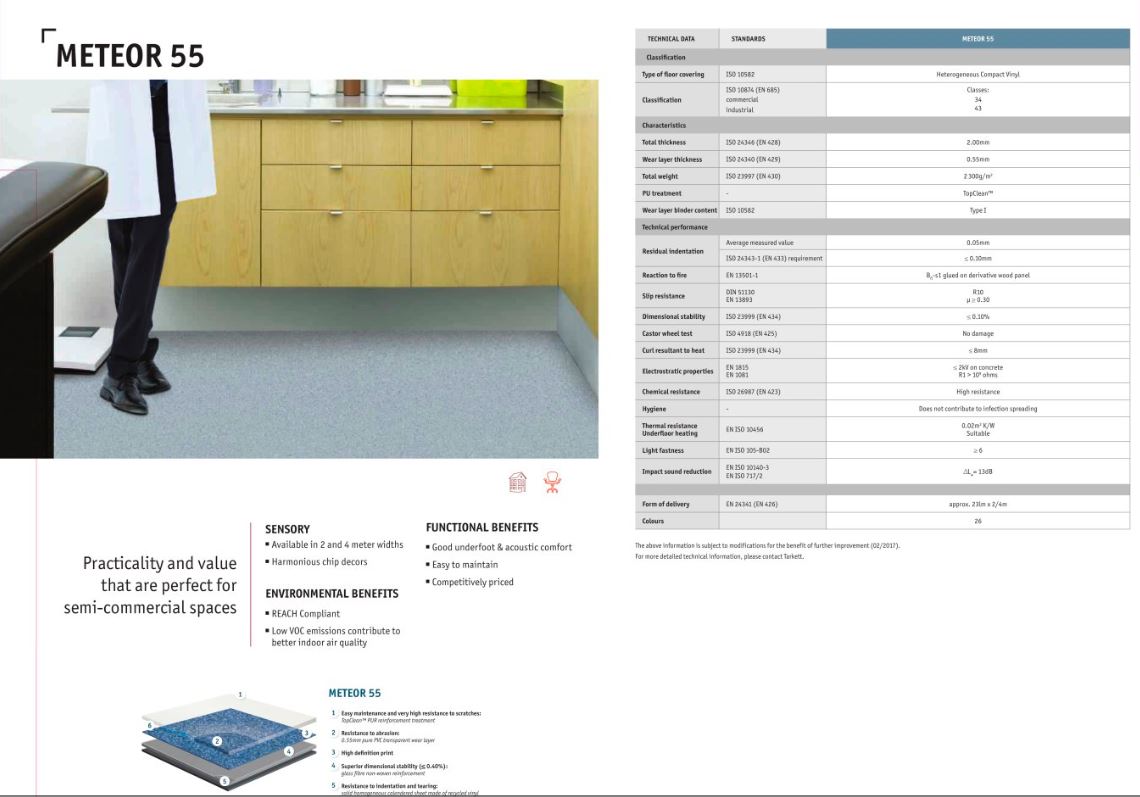Image resolution: width=1140 pixels, height=797 pixels.
Task: Click the "High resistance" value
Action: pos(978,391)
